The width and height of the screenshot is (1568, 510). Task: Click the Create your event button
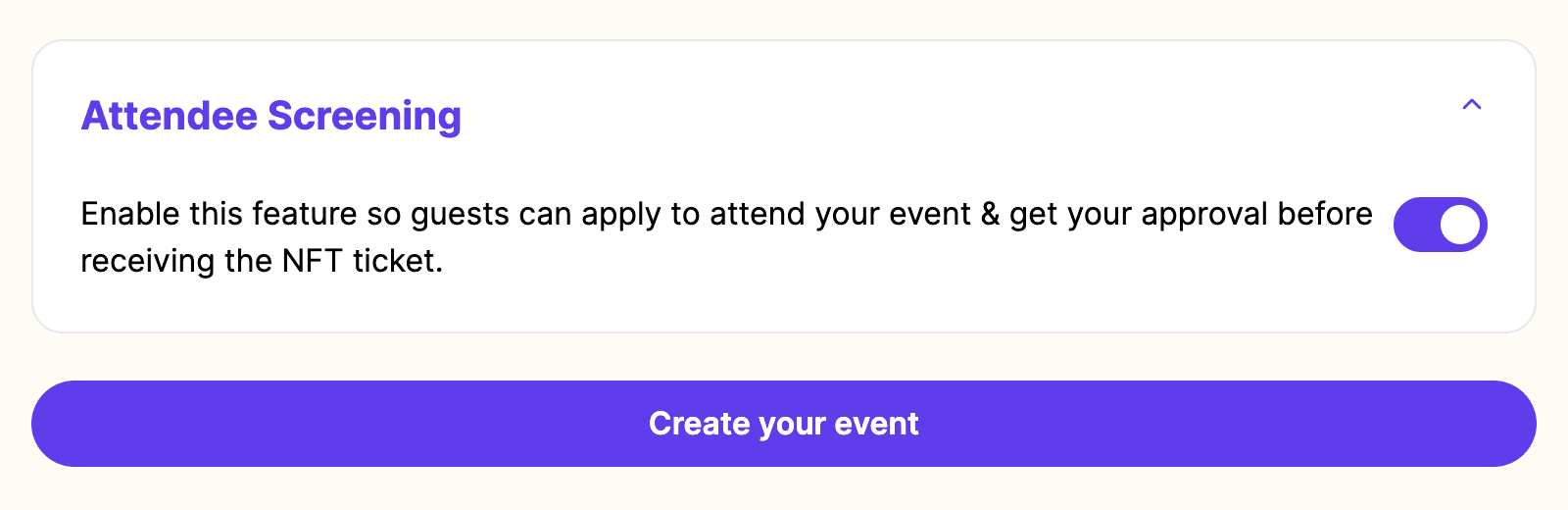coord(784,424)
